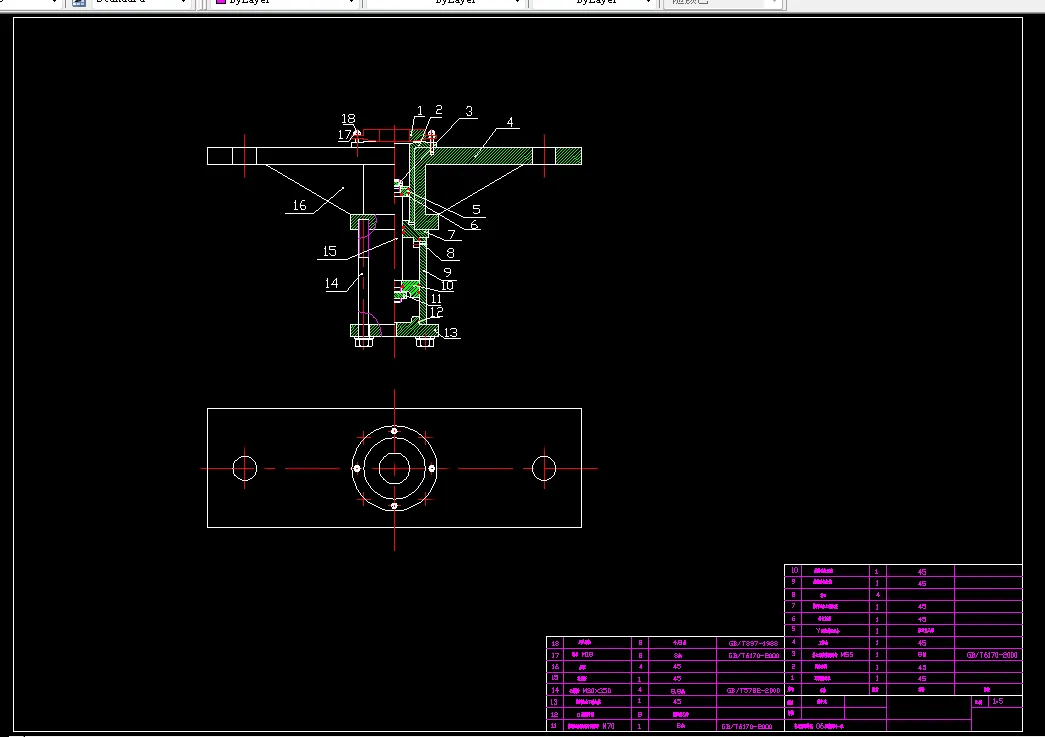Viewport: 1045px width, 737px height.
Task: Select balloon label 9 in the section view
Action: click(447, 272)
